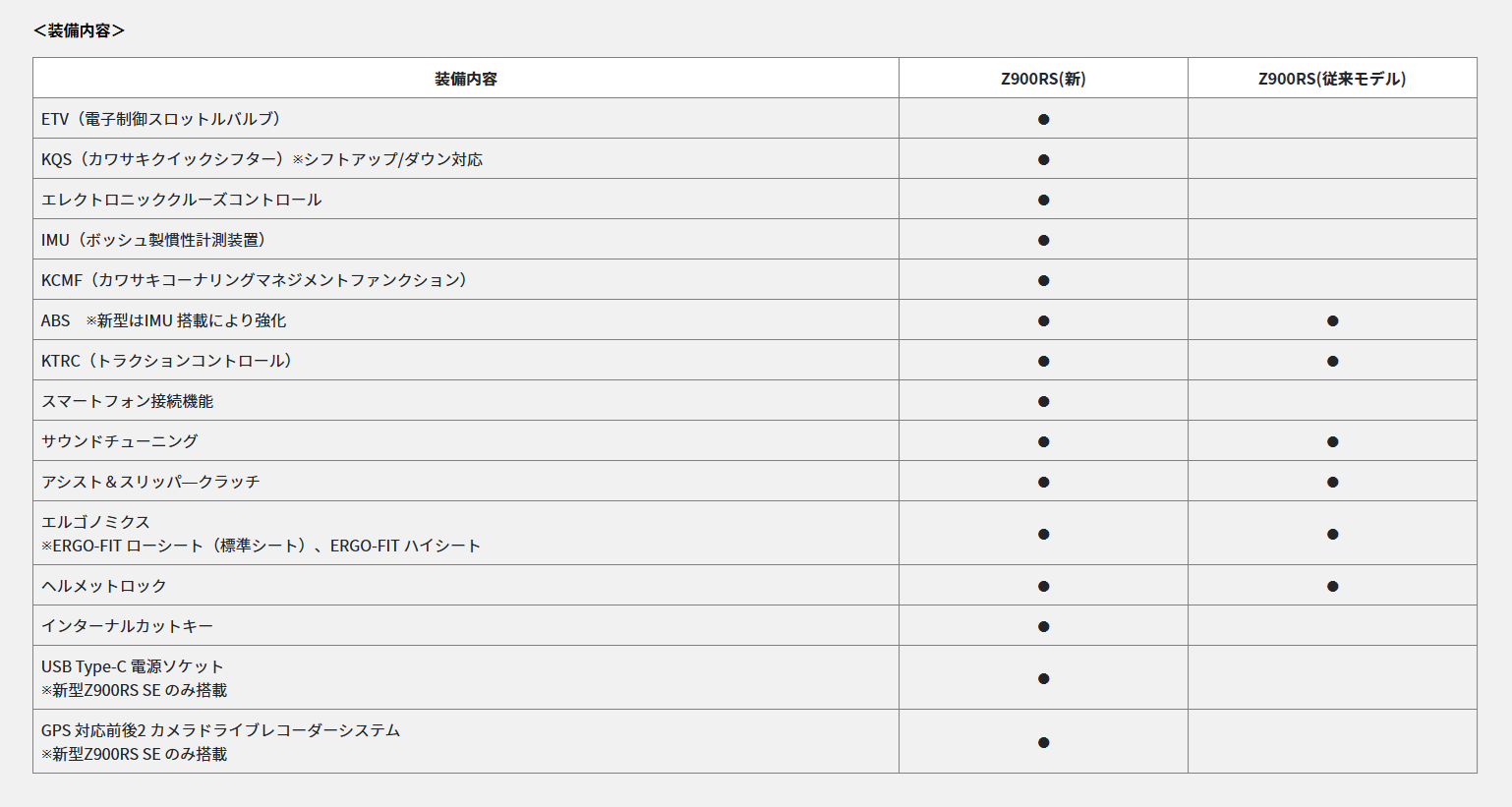Click the Z900RS(従来モデル) column header

(x=1332, y=79)
